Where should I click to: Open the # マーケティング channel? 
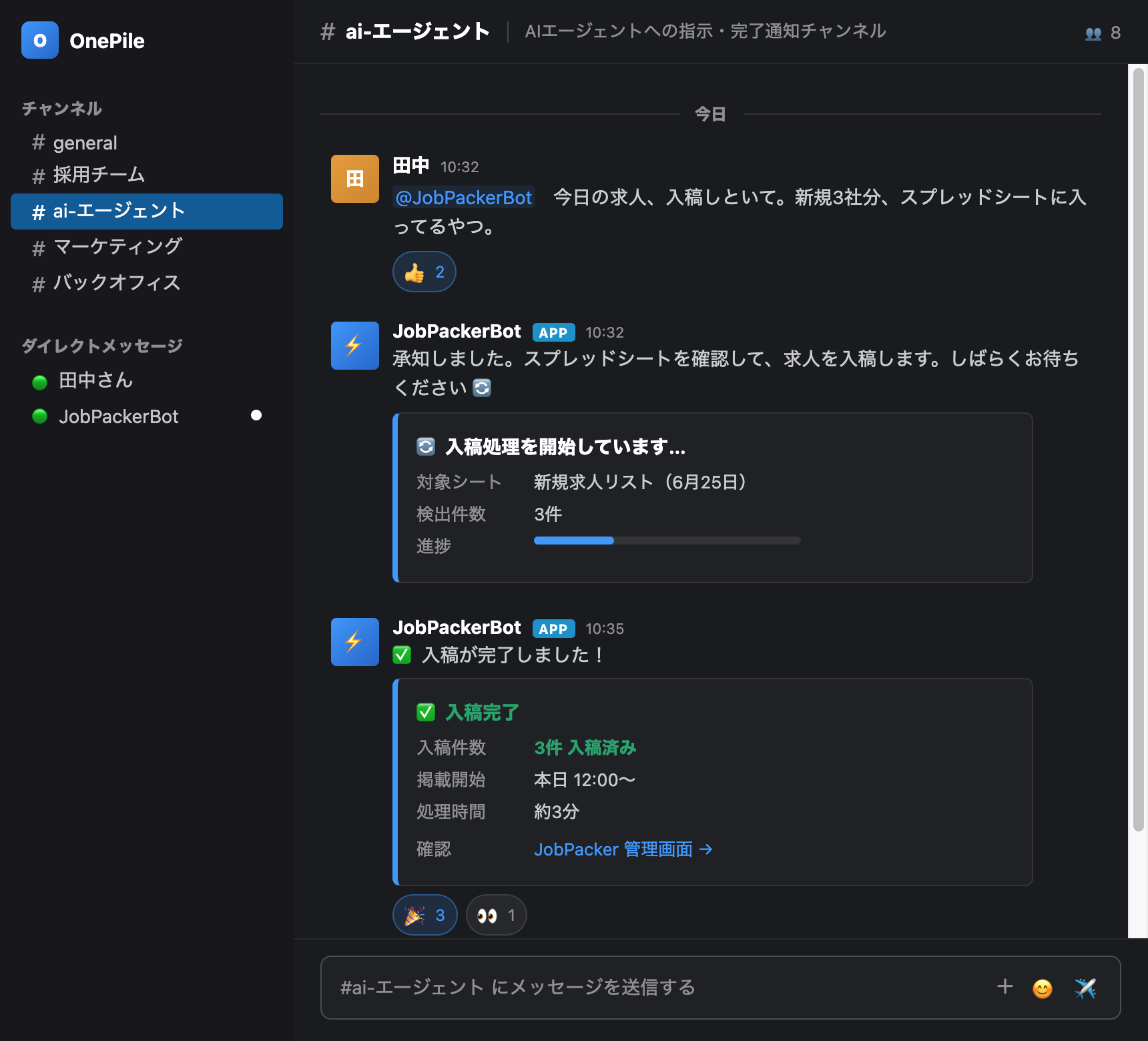[147, 247]
